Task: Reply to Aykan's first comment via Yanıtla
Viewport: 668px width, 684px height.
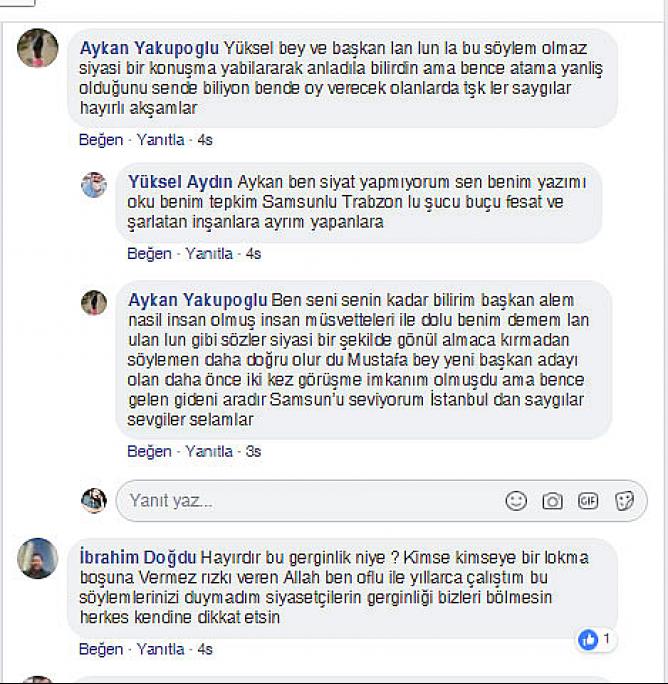Action: point(161,140)
